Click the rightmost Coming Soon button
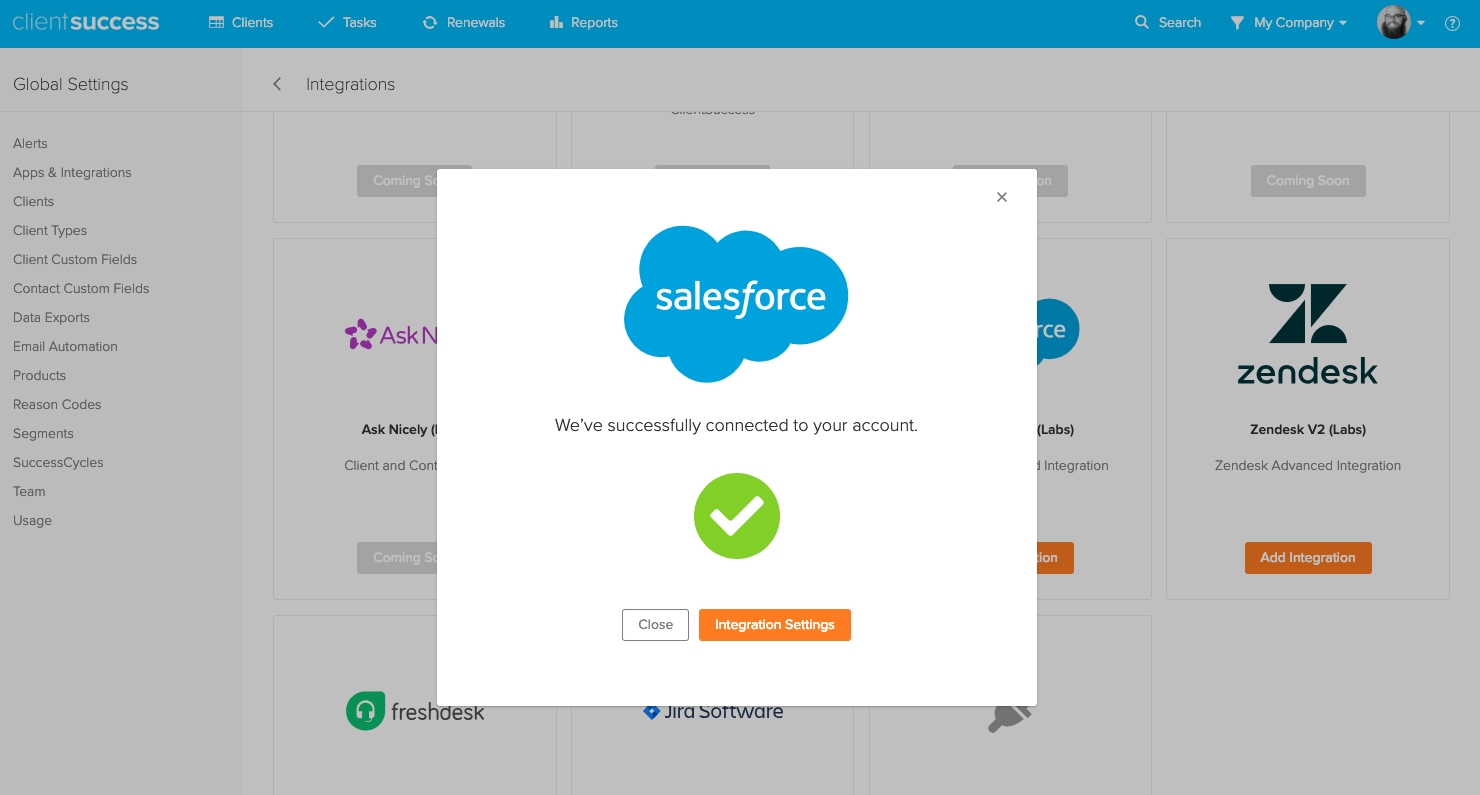Image resolution: width=1480 pixels, height=795 pixels. point(1308,181)
